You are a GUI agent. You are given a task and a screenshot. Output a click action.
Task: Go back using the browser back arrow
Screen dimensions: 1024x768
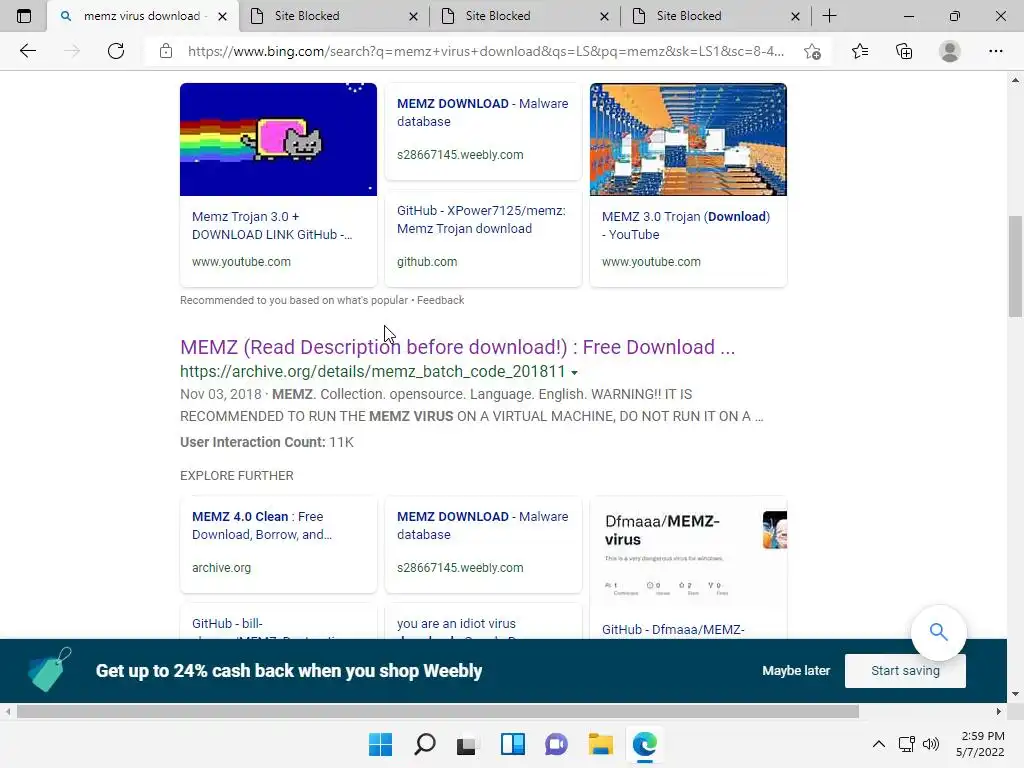(27, 51)
